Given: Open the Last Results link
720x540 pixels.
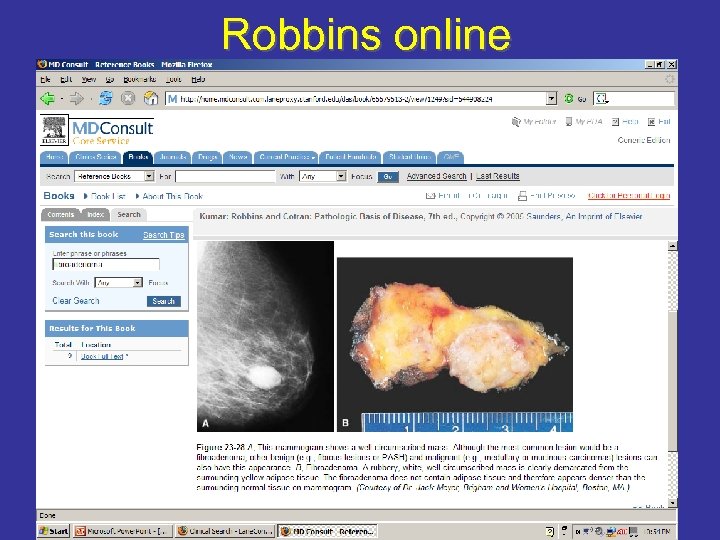Looking at the screenshot, I should (x=498, y=176).
